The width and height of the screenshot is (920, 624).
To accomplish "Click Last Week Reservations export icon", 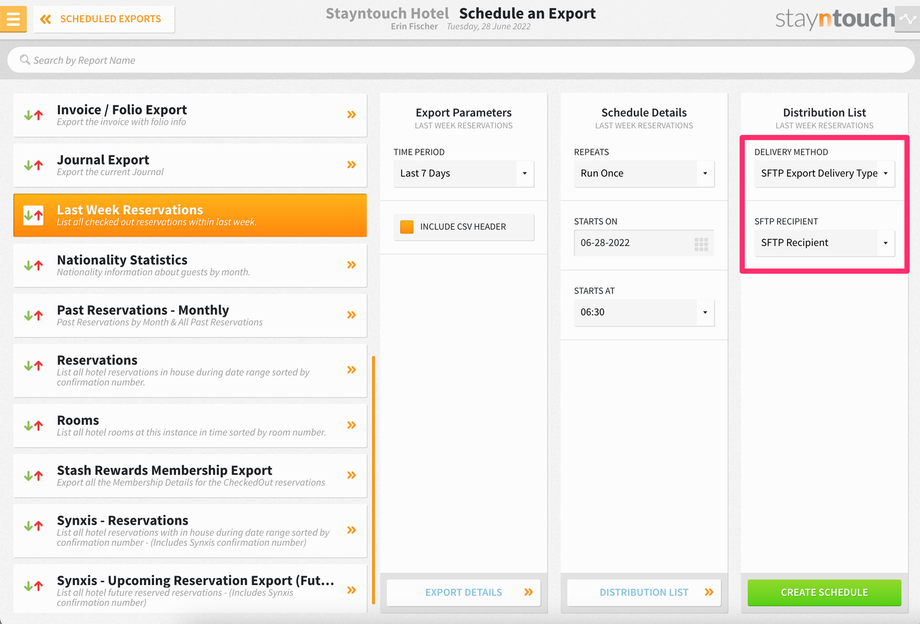I will point(33,215).
